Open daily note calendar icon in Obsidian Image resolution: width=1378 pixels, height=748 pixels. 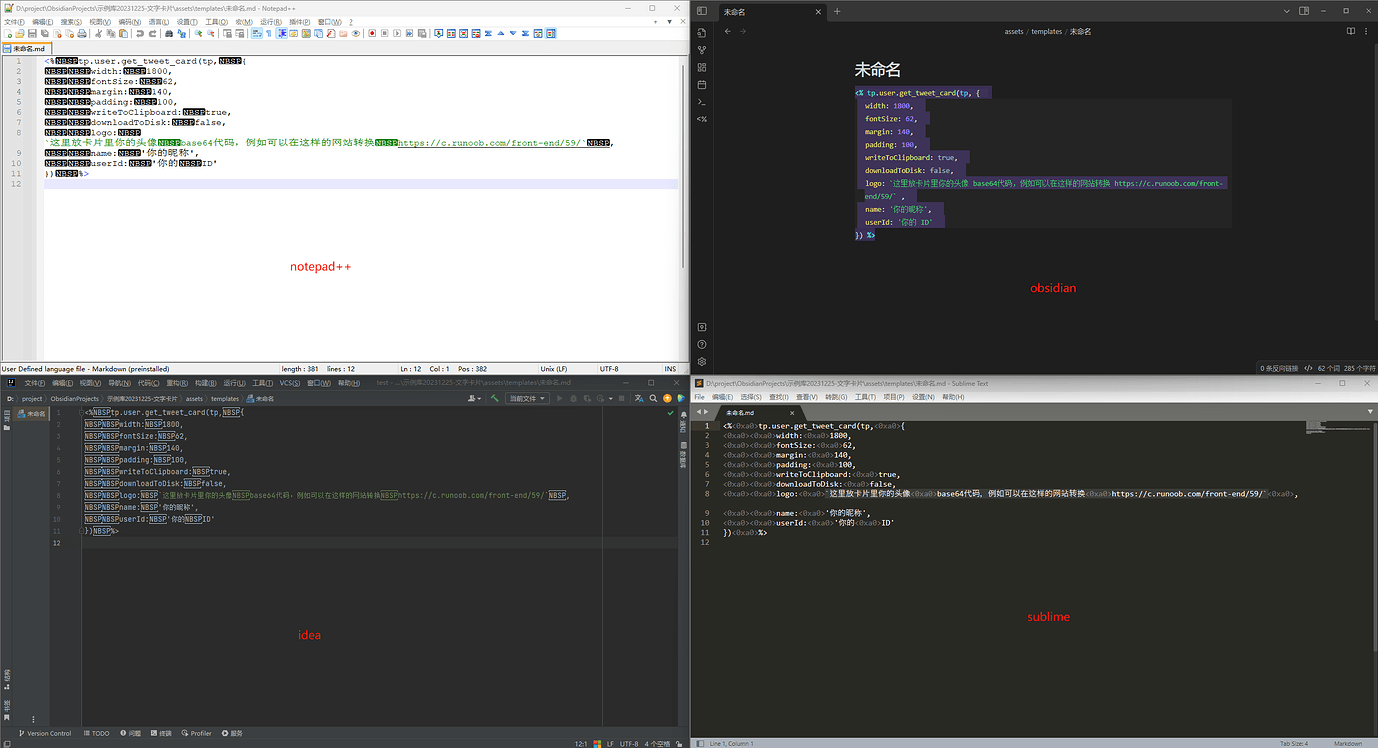click(x=702, y=84)
